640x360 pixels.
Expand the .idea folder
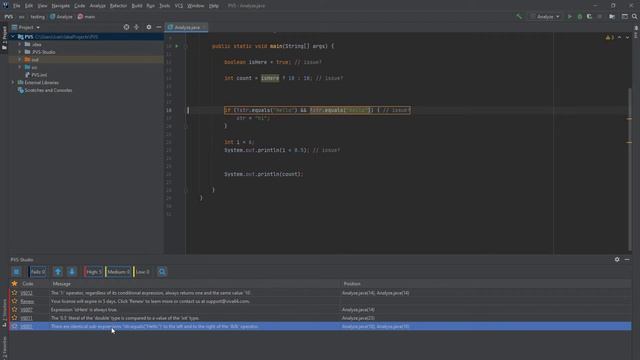[19, 44]
